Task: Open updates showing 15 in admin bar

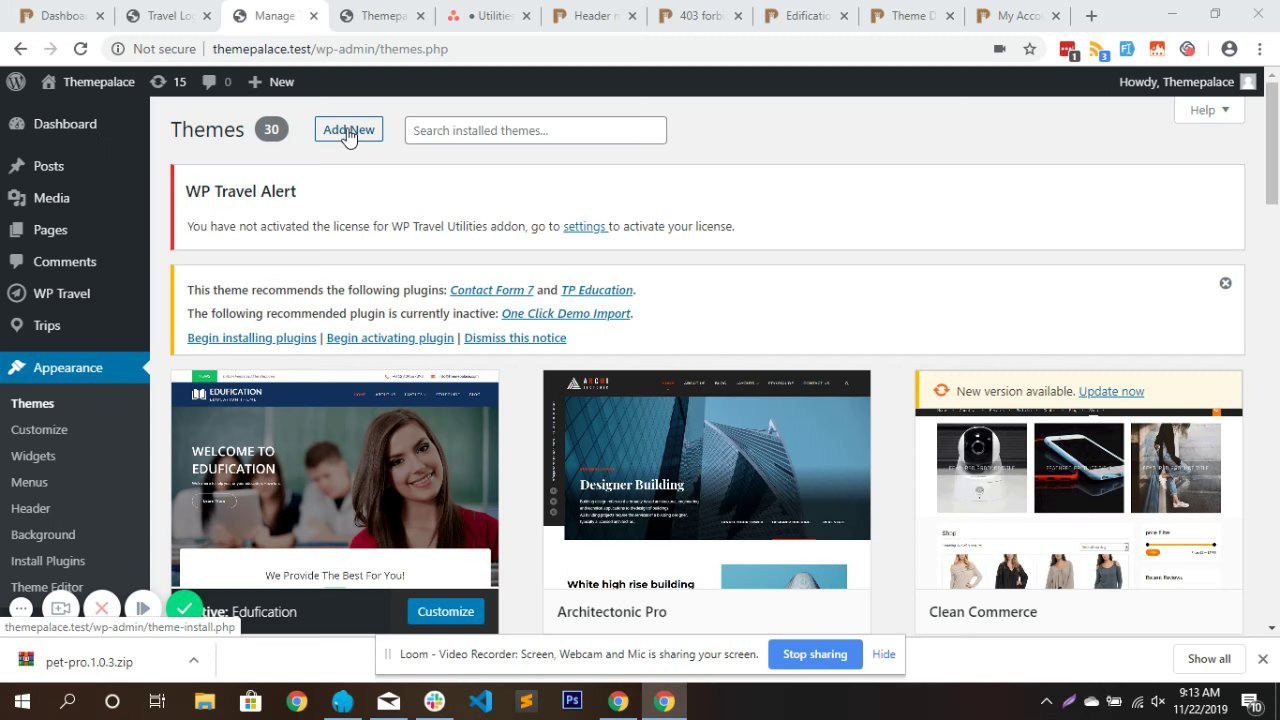Action: click(x=168, y=82)
